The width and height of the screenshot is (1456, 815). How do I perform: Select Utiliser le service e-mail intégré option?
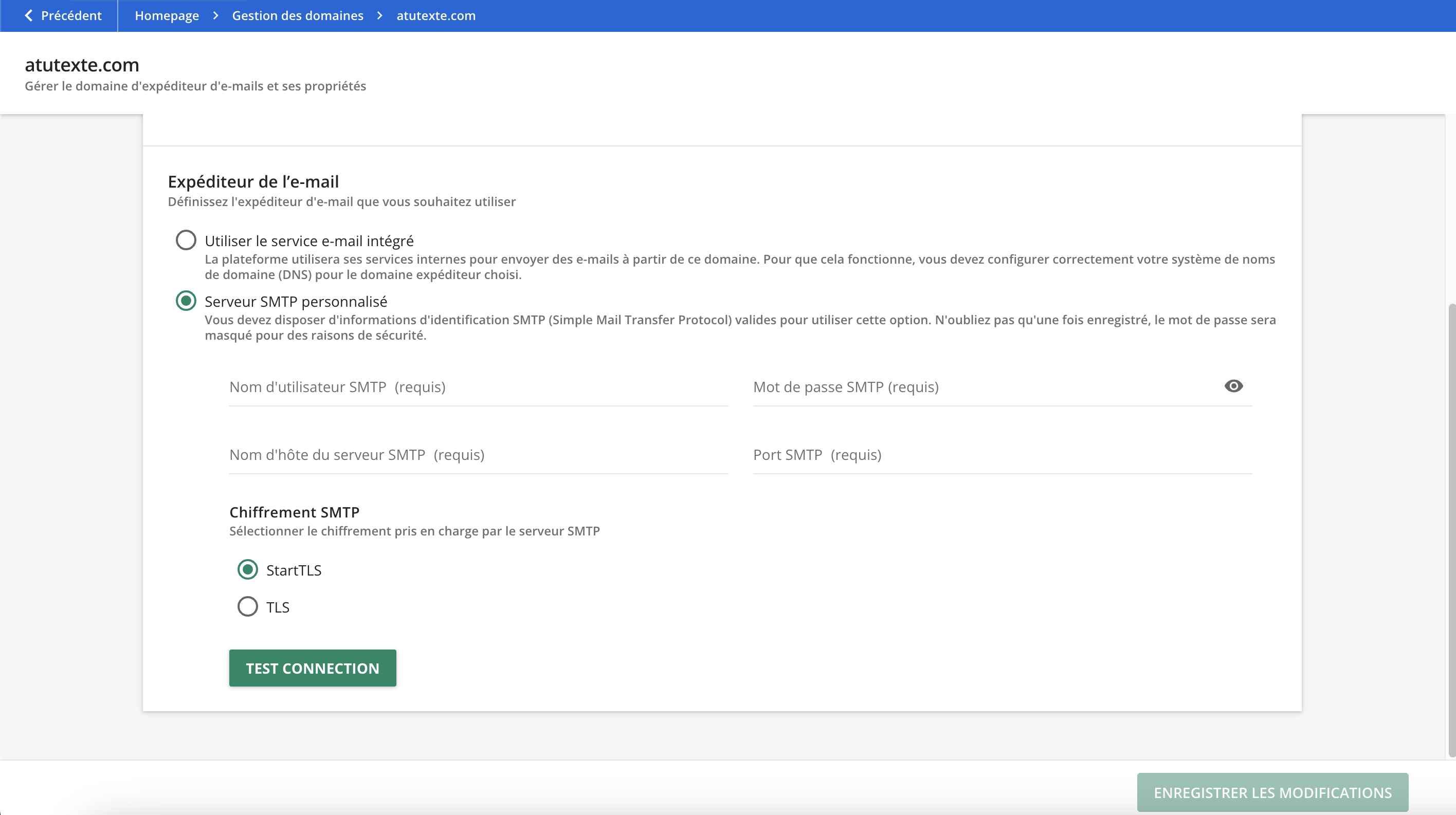[186, 240]
